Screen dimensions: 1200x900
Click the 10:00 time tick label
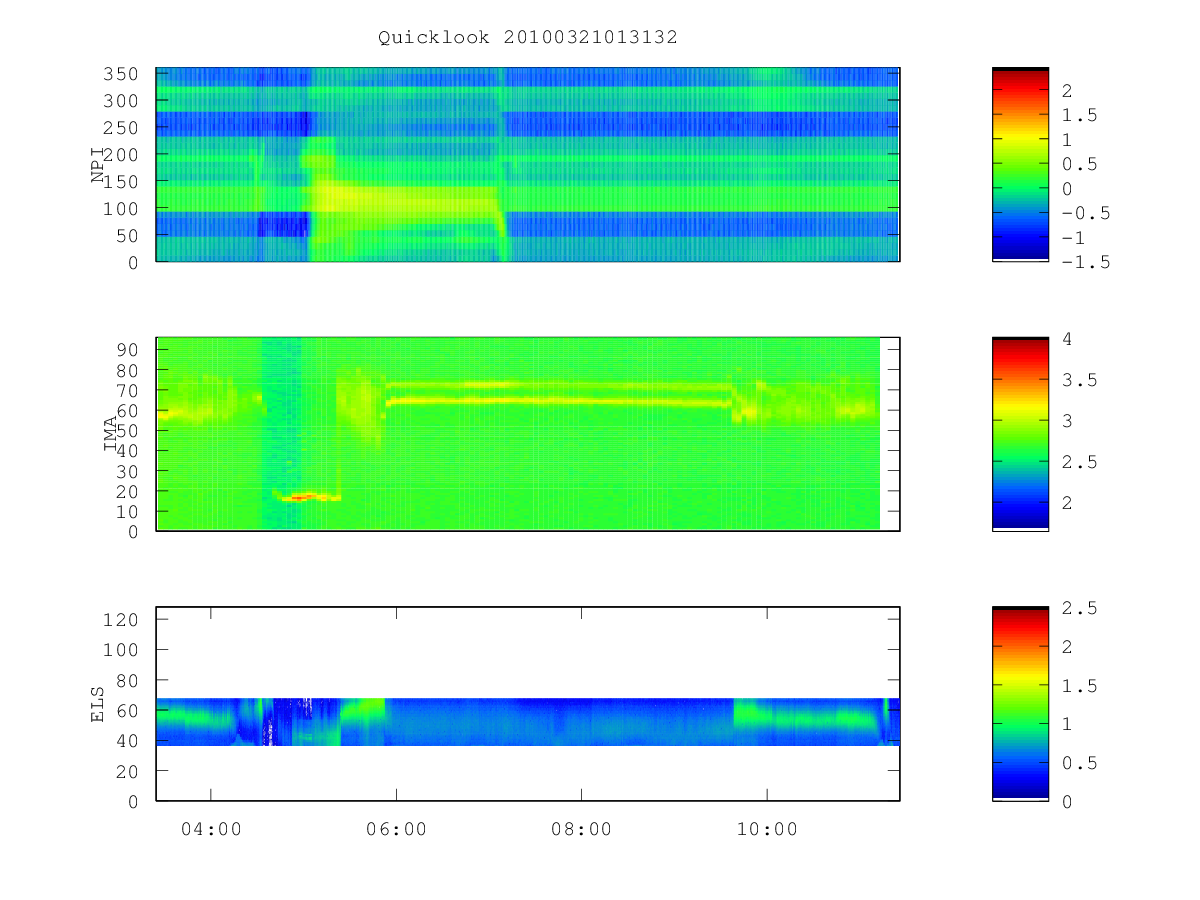pos(768,829)
